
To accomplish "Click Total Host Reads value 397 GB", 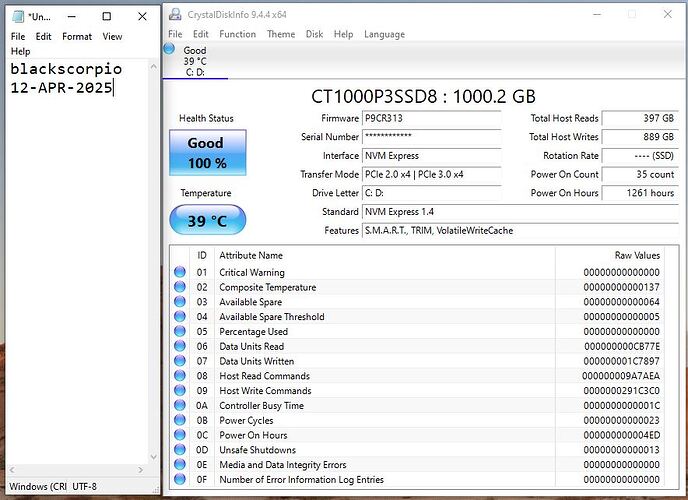I will tap(640, 118).
